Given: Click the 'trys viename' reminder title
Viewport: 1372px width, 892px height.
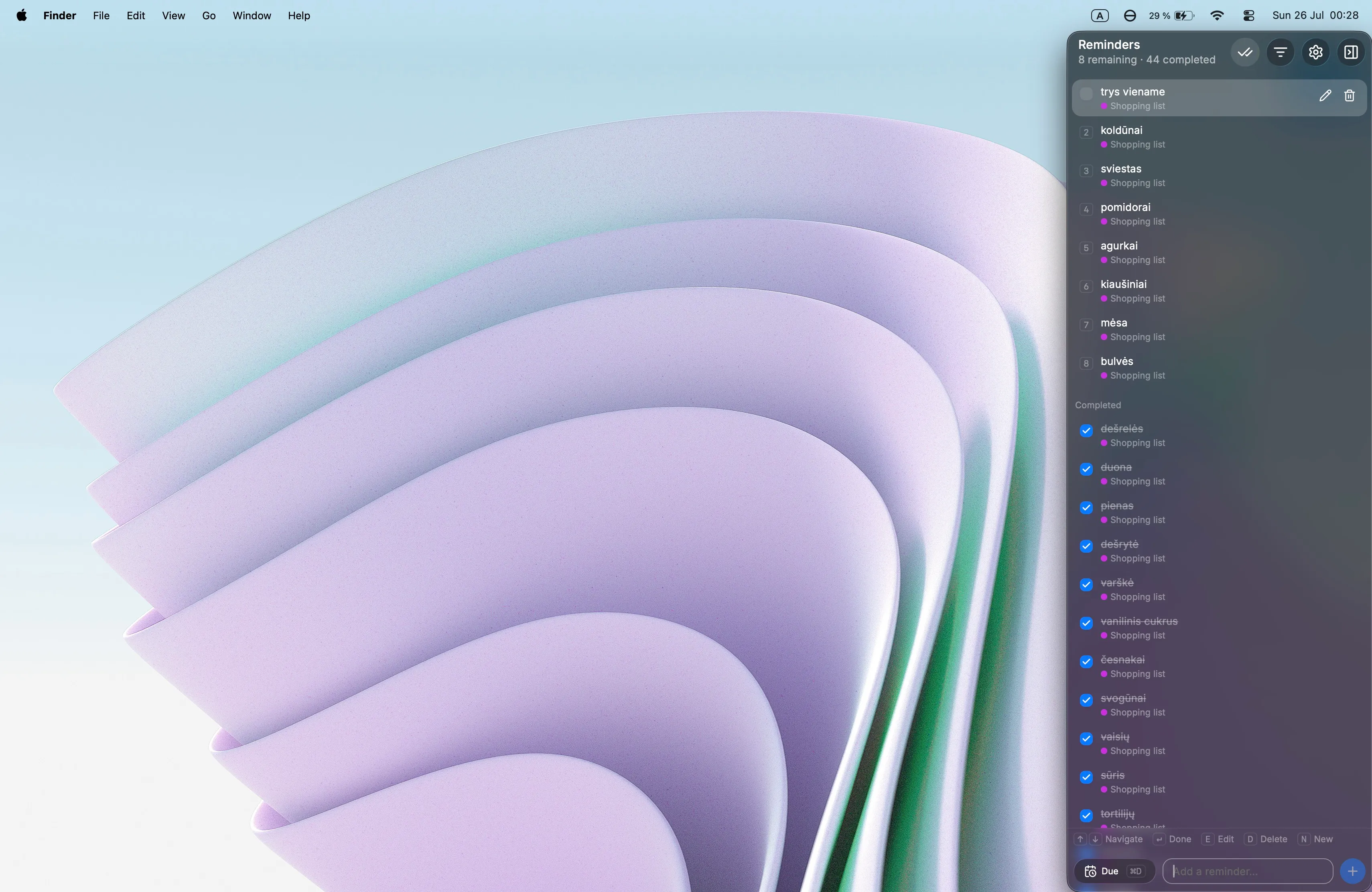Looking at the screenshot, I should click(1132, 92).
